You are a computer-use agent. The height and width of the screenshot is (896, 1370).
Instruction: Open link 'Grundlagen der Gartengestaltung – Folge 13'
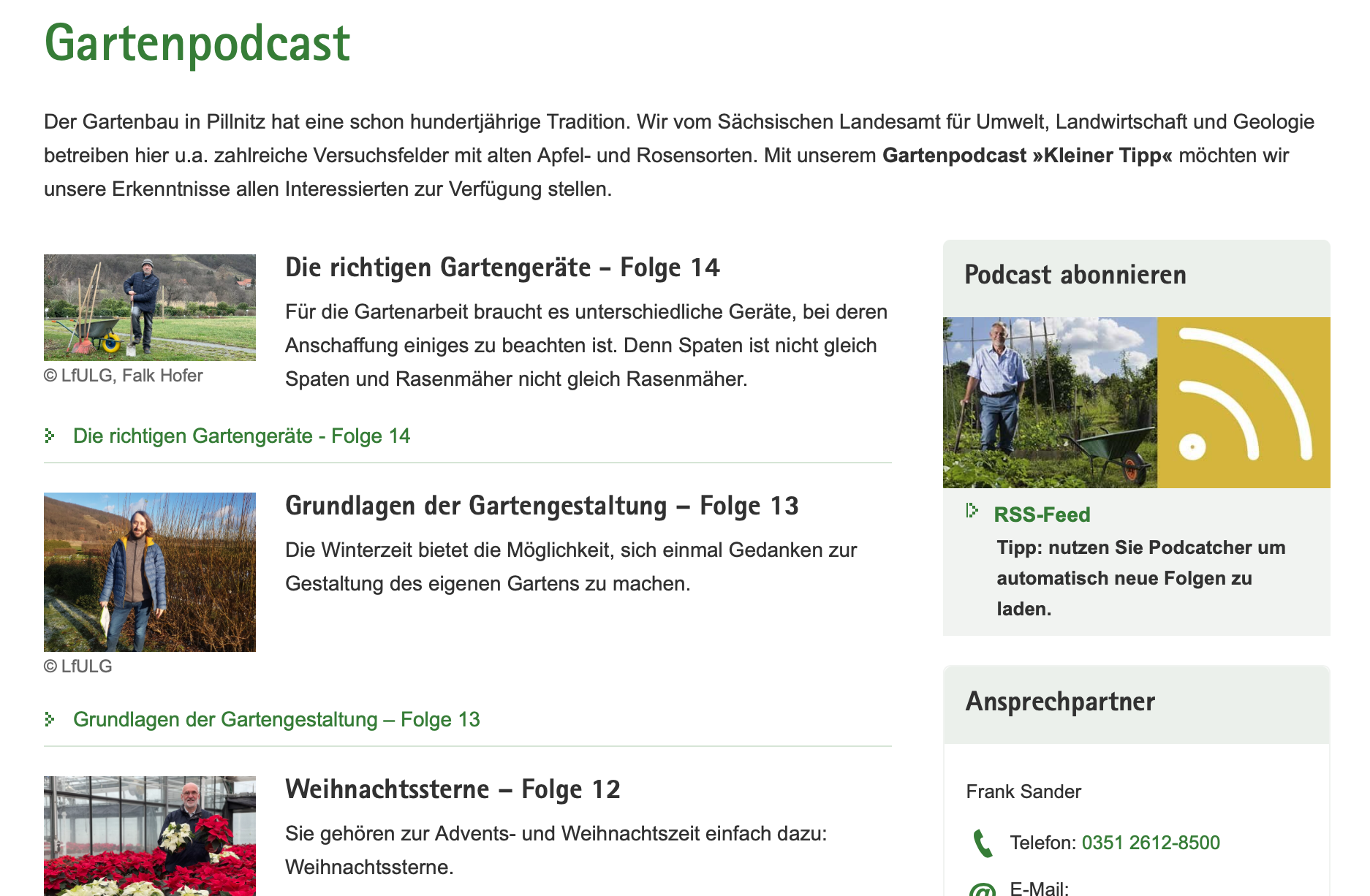[276, 719]
